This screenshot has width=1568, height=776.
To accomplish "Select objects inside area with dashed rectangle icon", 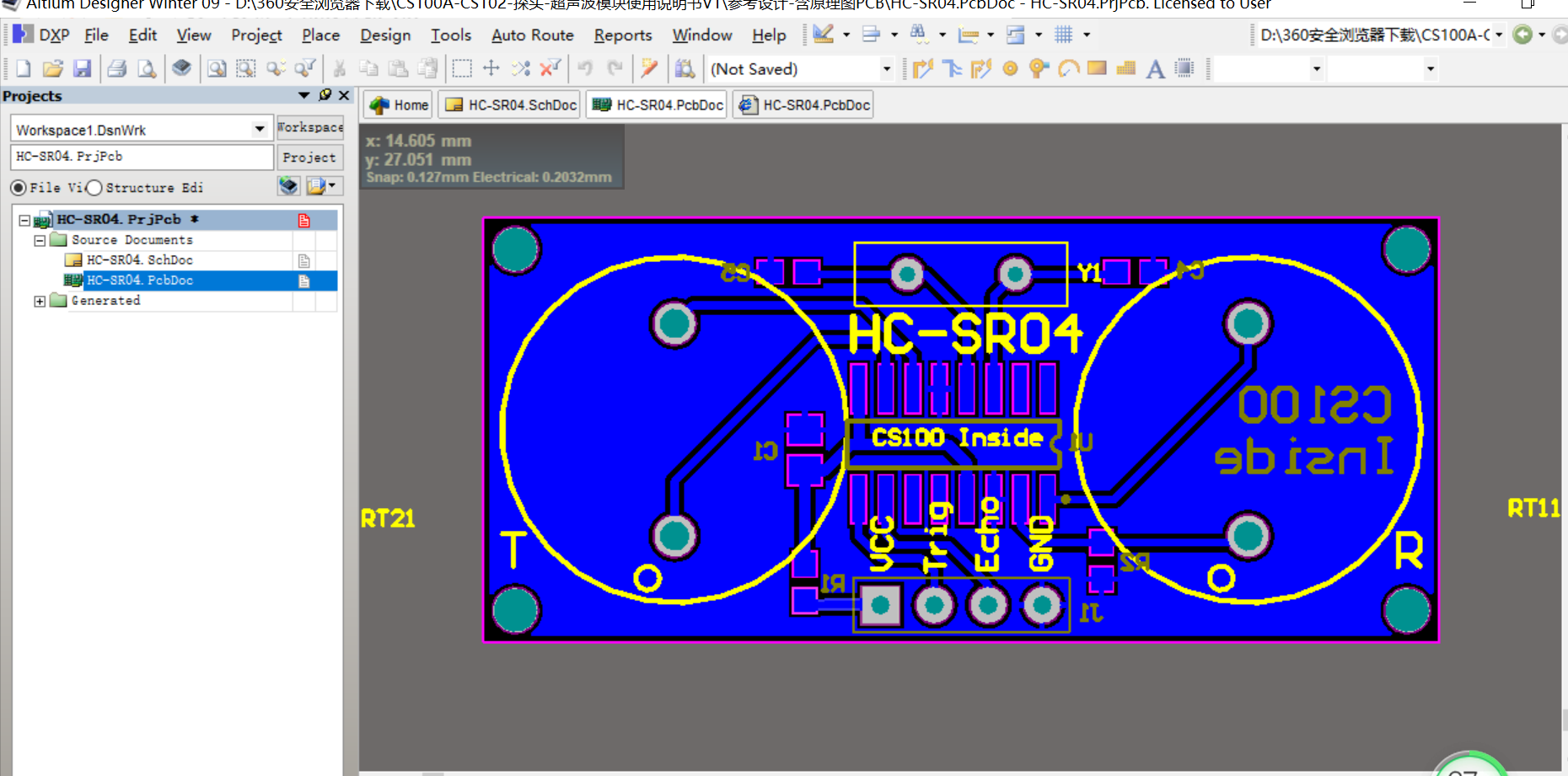I will click(x=462, y=68).
